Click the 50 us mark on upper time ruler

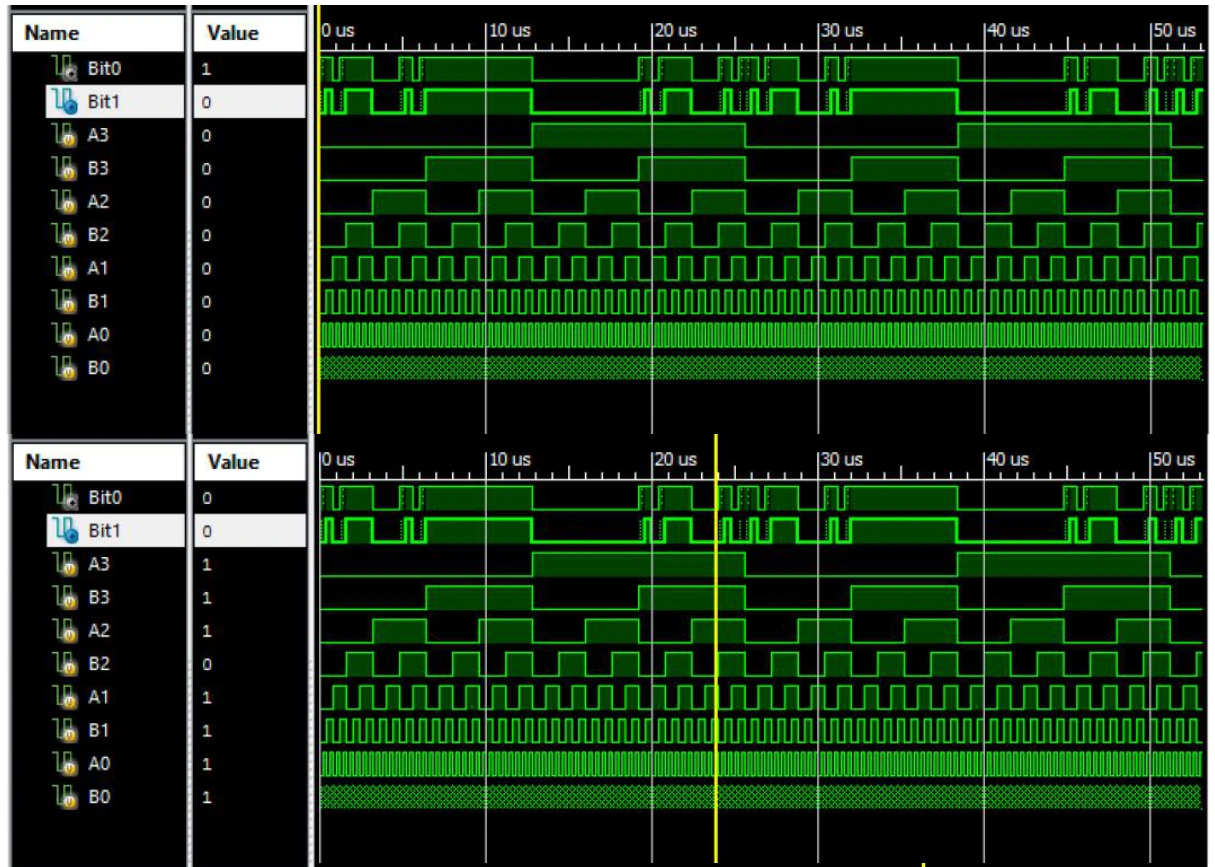coord(1175,31)
